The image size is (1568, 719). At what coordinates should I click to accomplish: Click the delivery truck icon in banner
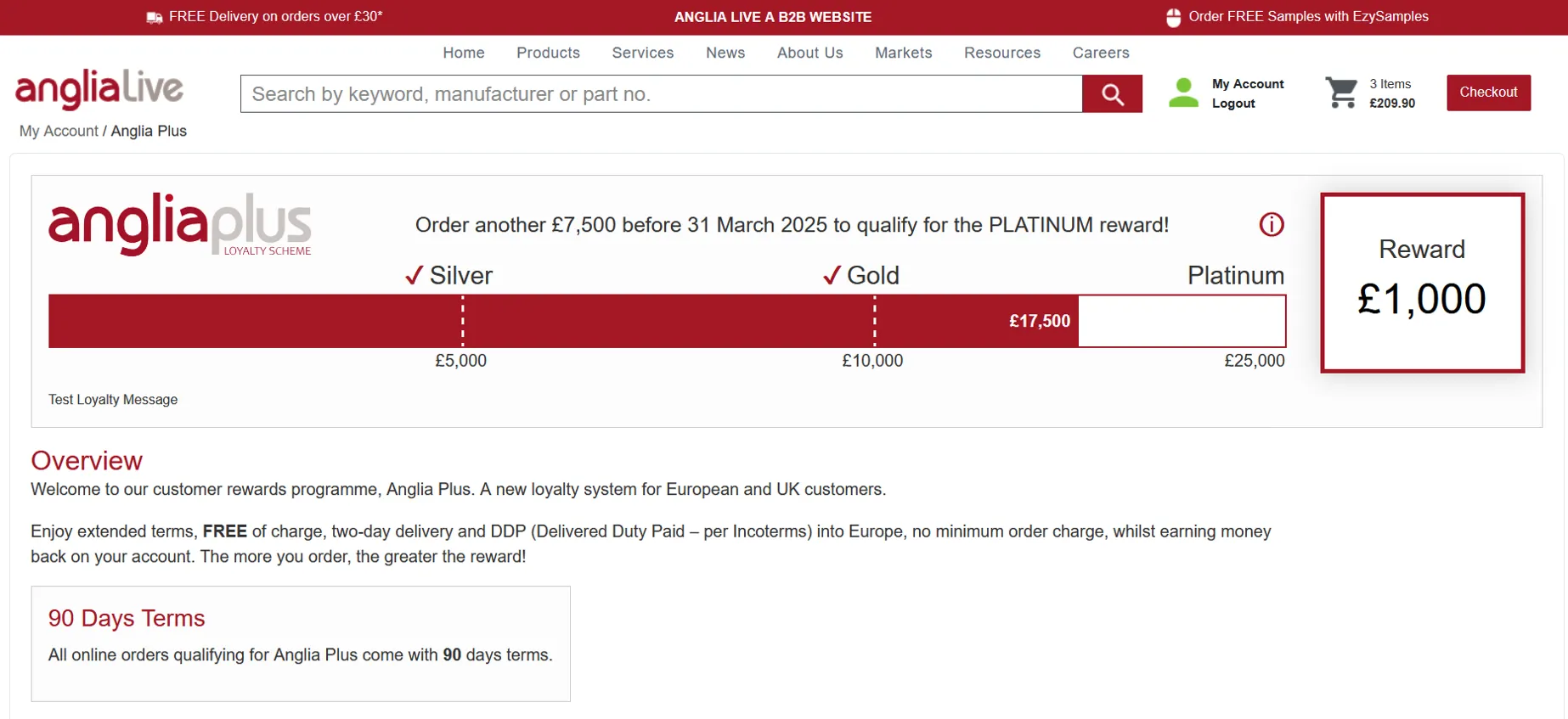click(154, 17)
